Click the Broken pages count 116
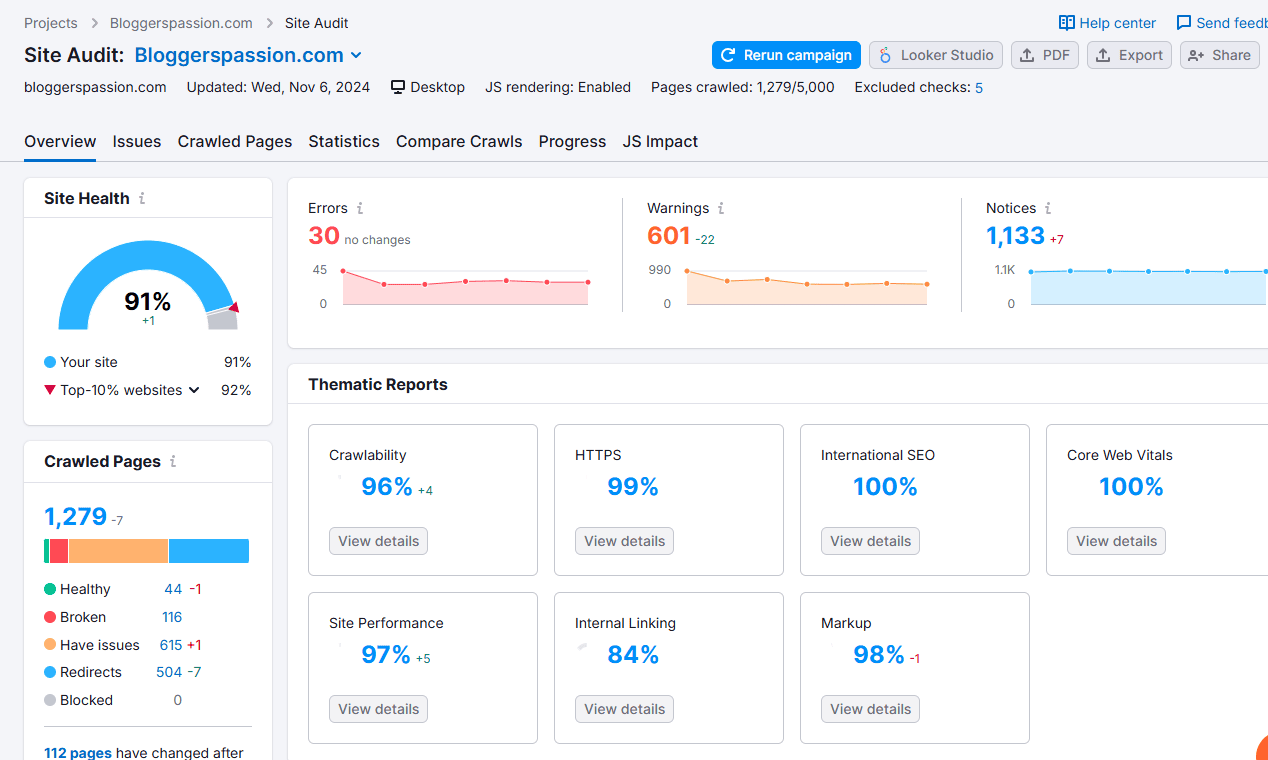Image resolution: width=1268 pixels, height=760 pixels. [171, 617]
